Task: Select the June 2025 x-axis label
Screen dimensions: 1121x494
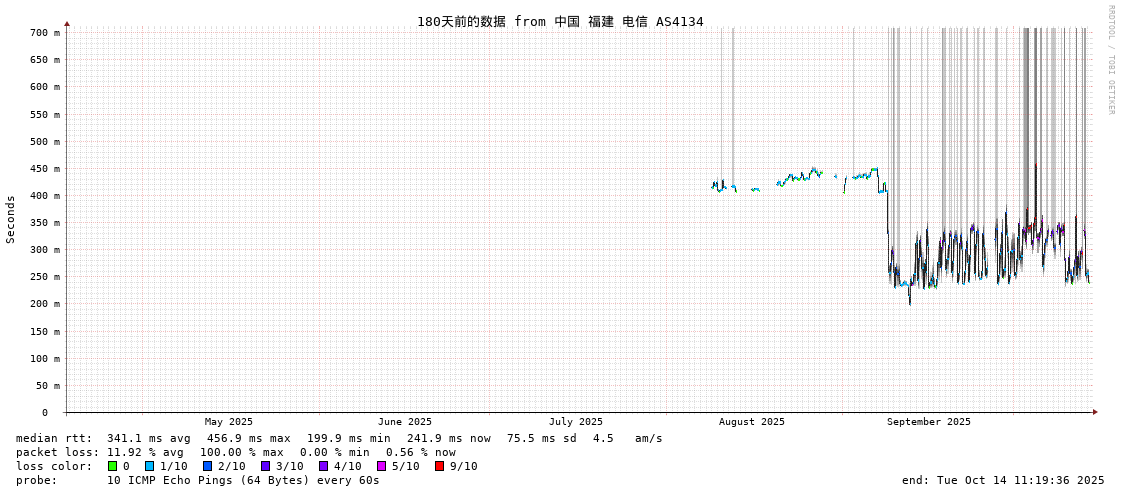Action: point(405,422)
